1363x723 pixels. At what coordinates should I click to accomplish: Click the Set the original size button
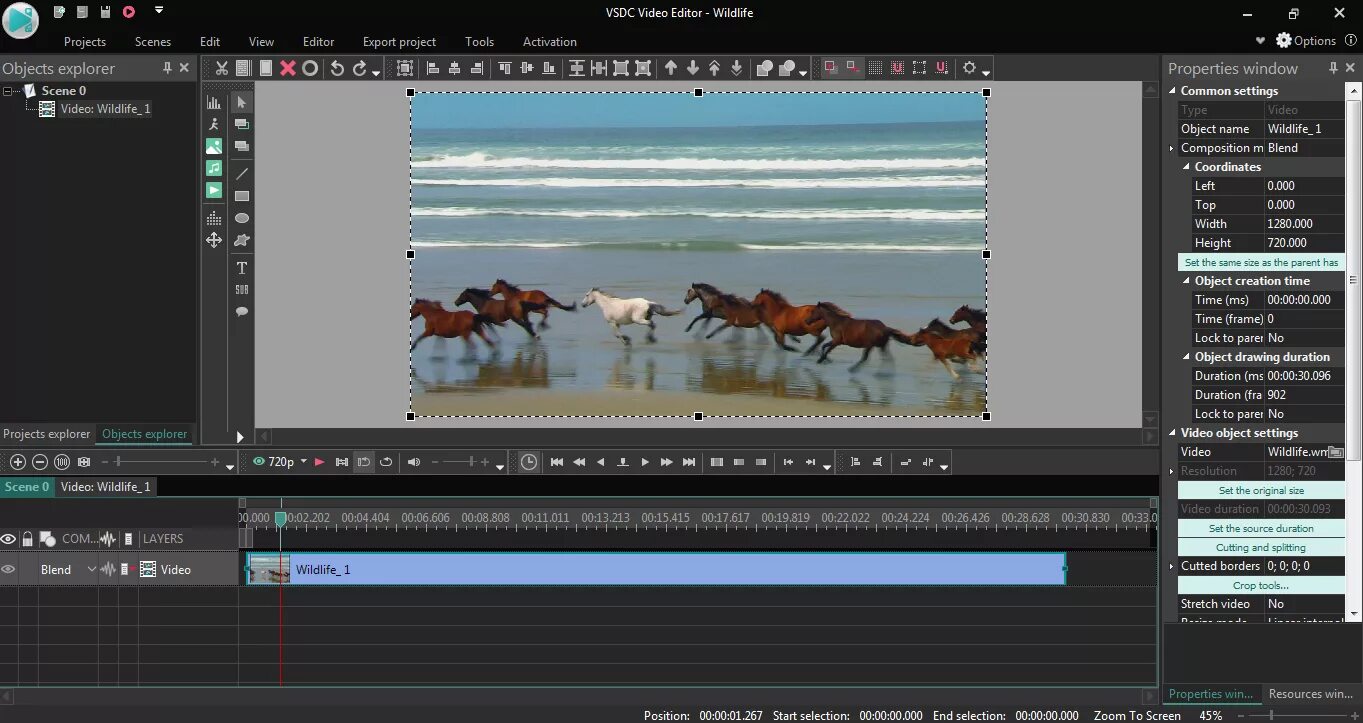click(x=1261, y=490)
